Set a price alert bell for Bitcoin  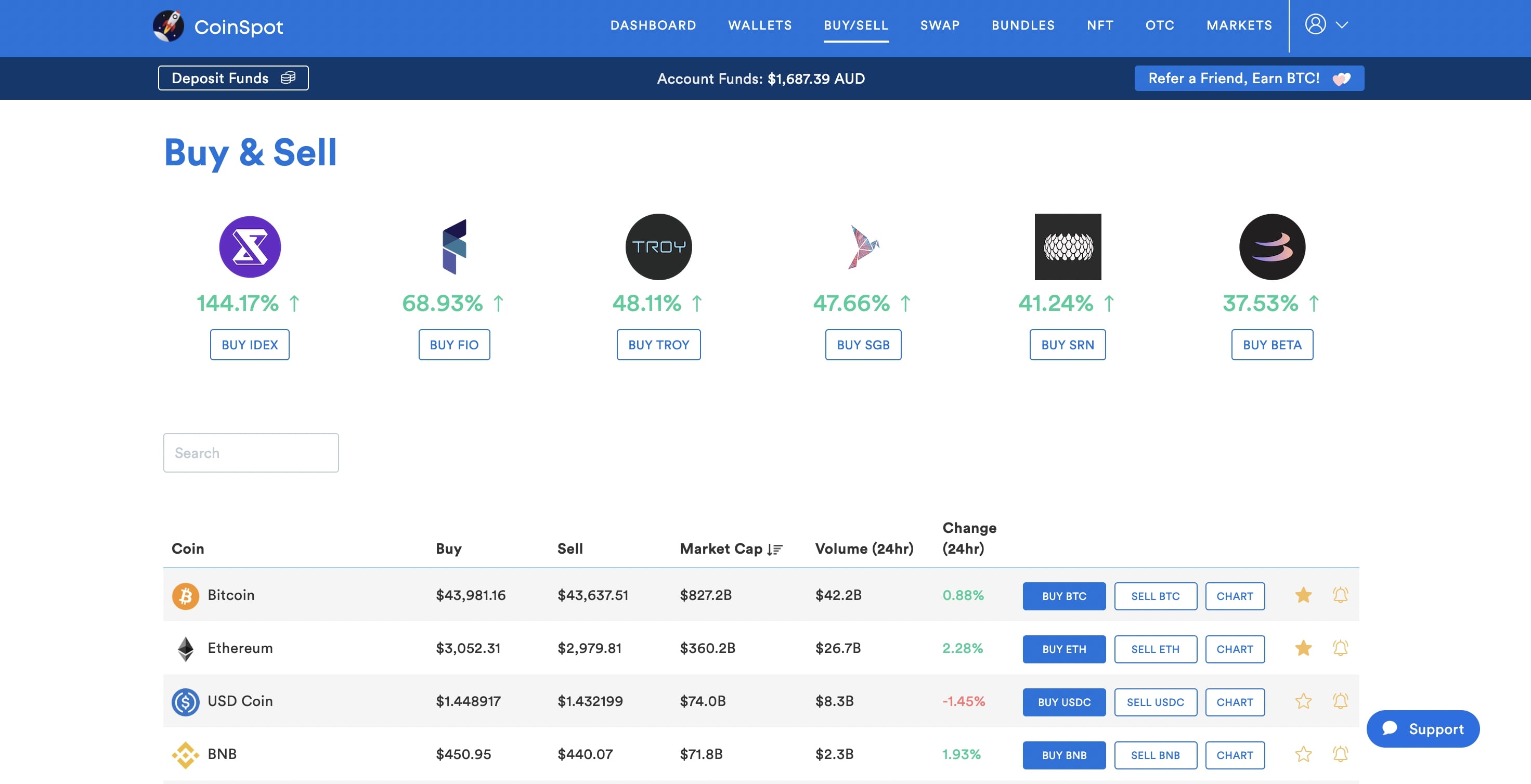click(x=1340, y=595)
